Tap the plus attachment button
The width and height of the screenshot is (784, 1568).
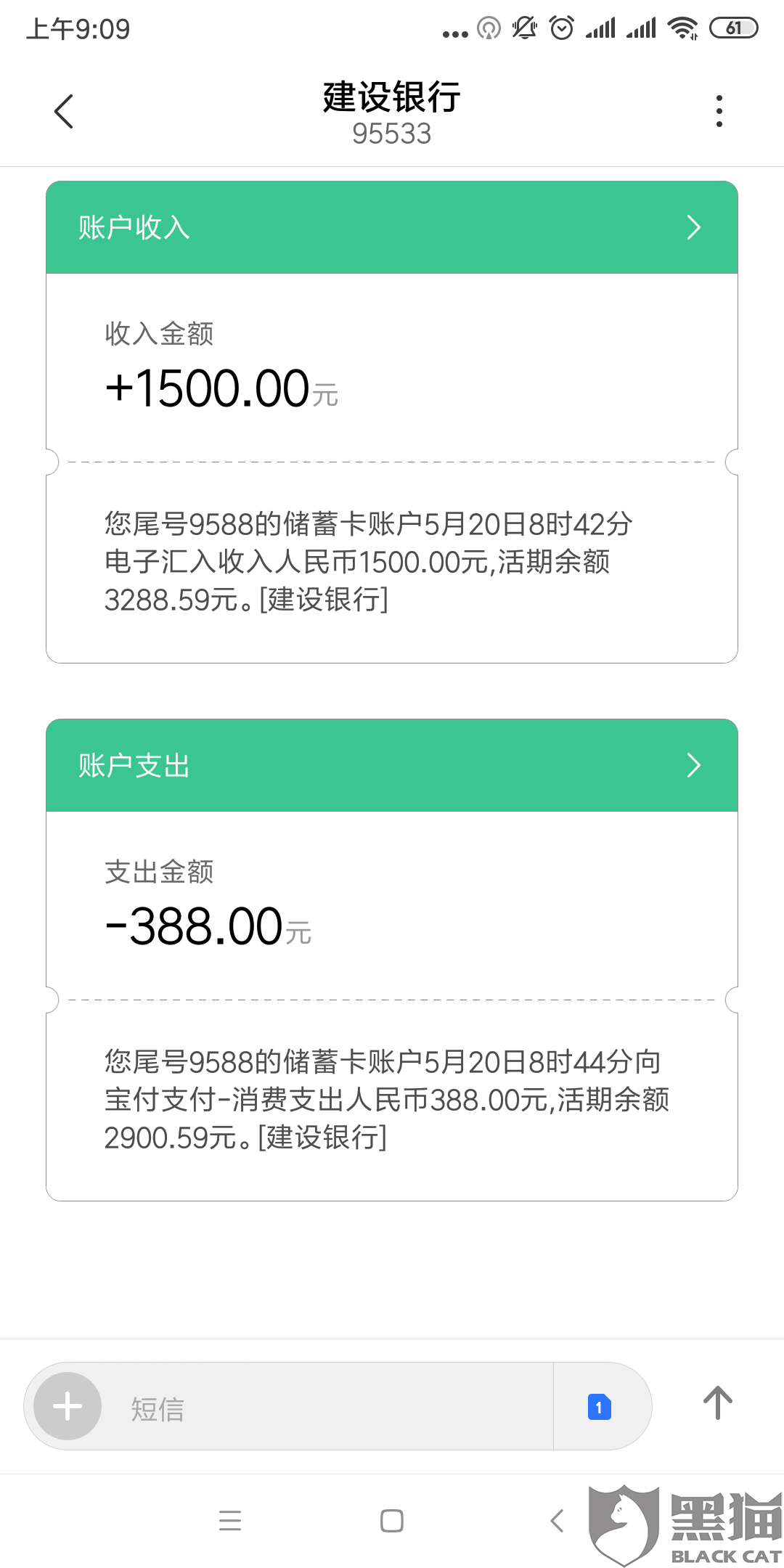tap(68, 1406)
